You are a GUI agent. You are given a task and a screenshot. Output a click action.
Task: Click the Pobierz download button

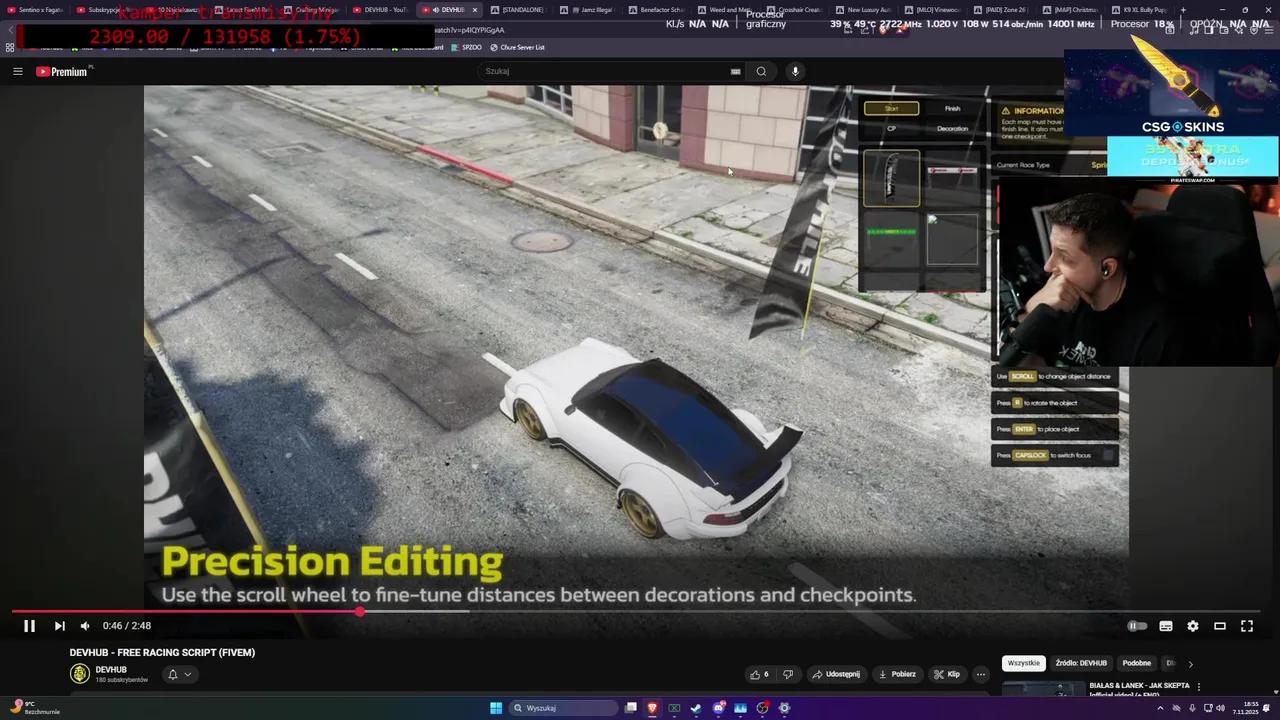pyautogui.click(x=897, y=674)
